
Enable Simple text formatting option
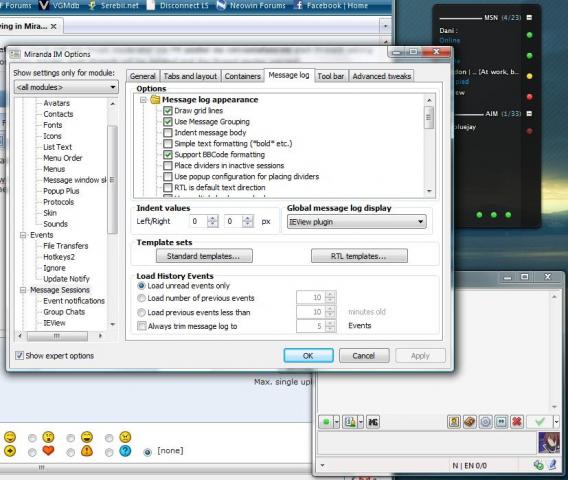click(167, 144)
